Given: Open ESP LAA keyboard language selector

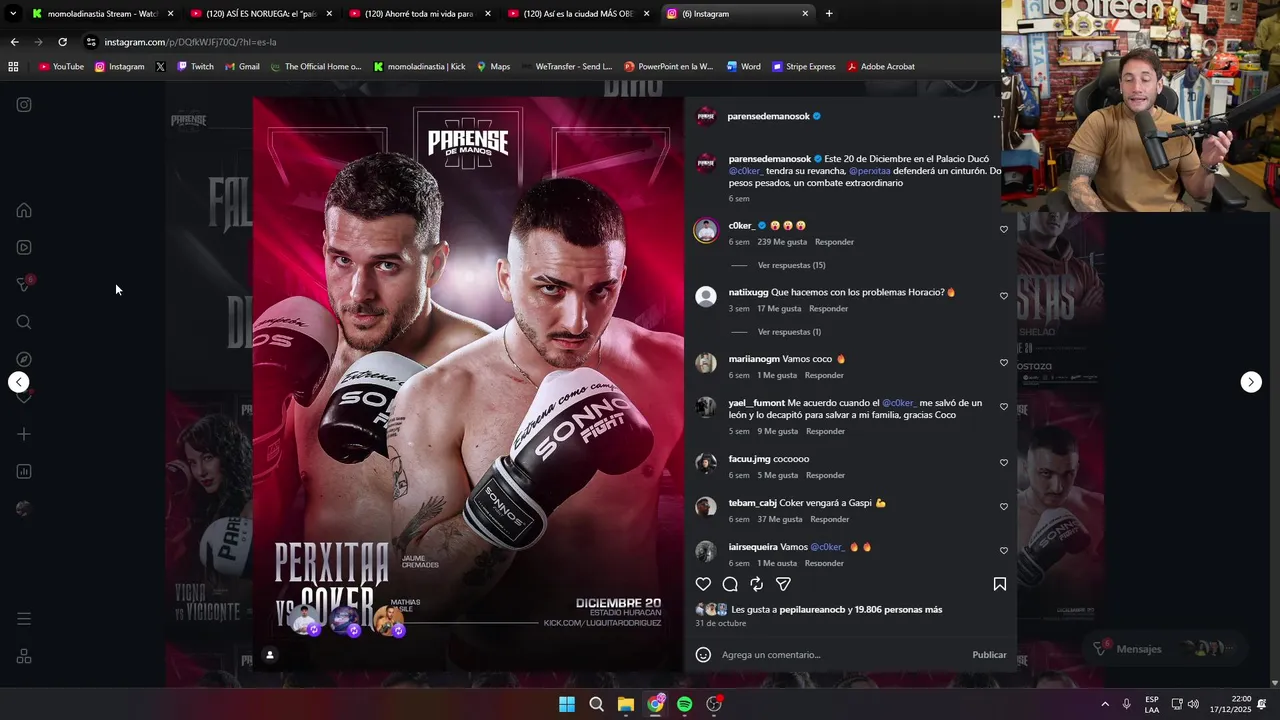Looking at the screenshot, I should 1152,704.
